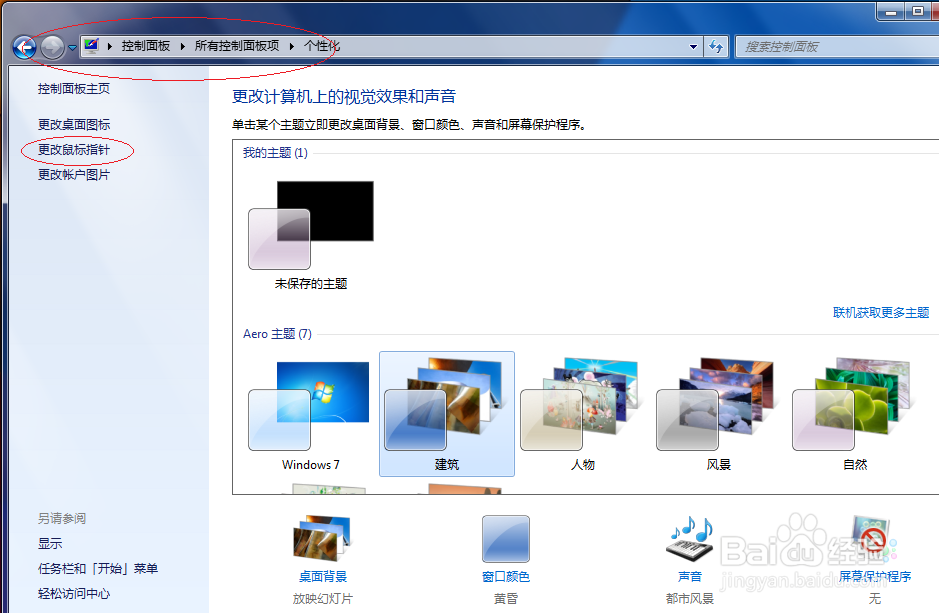939x613 pixels.
Task: Open 联机获取更多主题 link
Action: pyautogui.click(x=881, y=312)
